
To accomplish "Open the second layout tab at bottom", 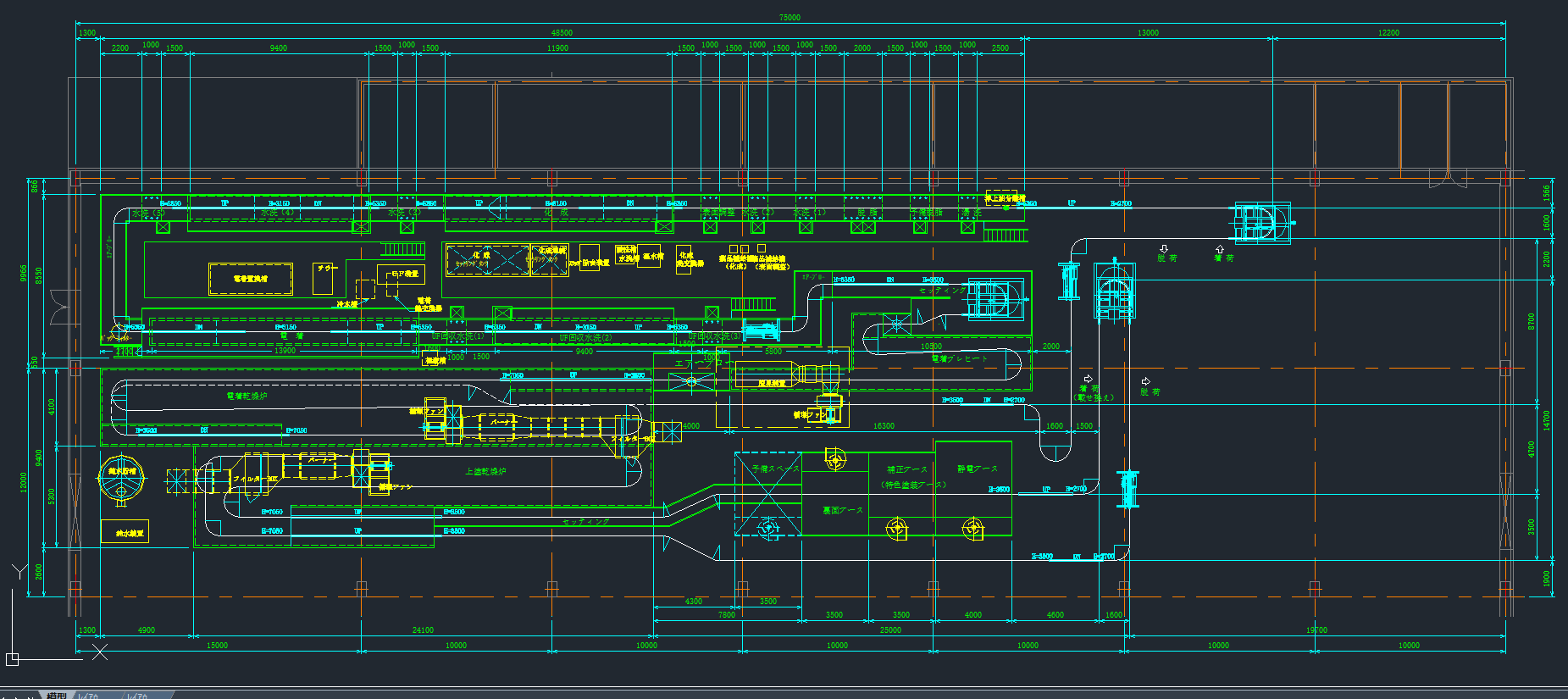I will 137,695.
